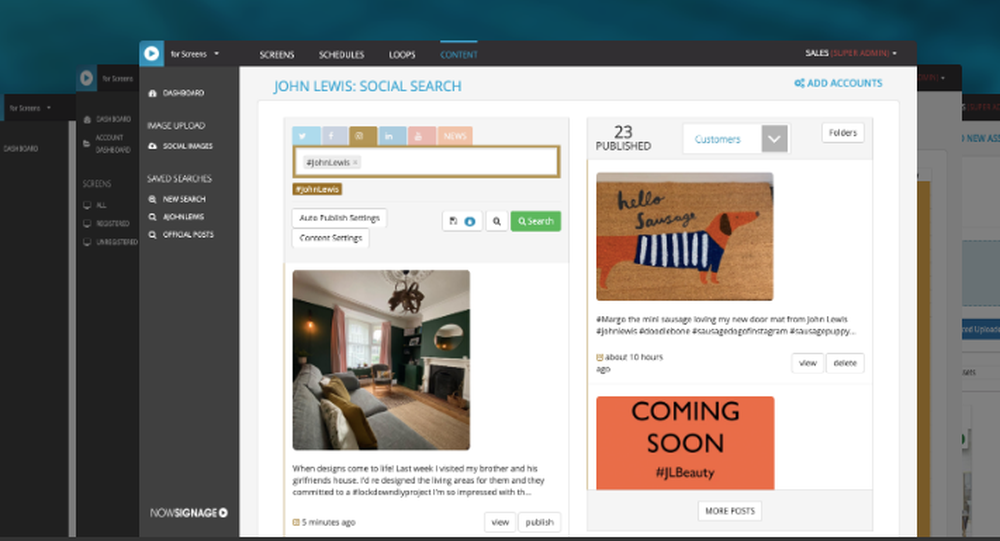Click the brown #JohnLewis hashtag label
This screenshot has height=541, width=1000.
click(x=317, y=189)
